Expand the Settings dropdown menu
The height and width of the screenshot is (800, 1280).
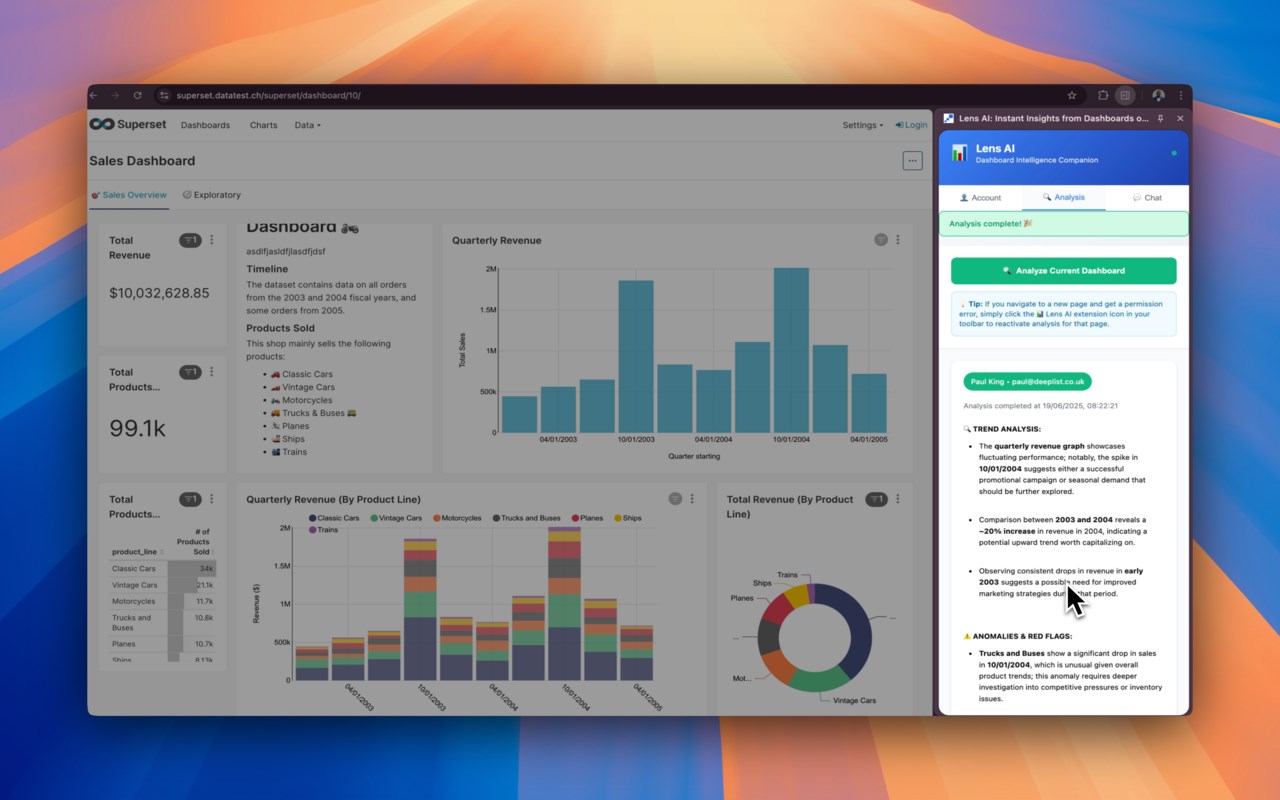[x=863, y=125]
